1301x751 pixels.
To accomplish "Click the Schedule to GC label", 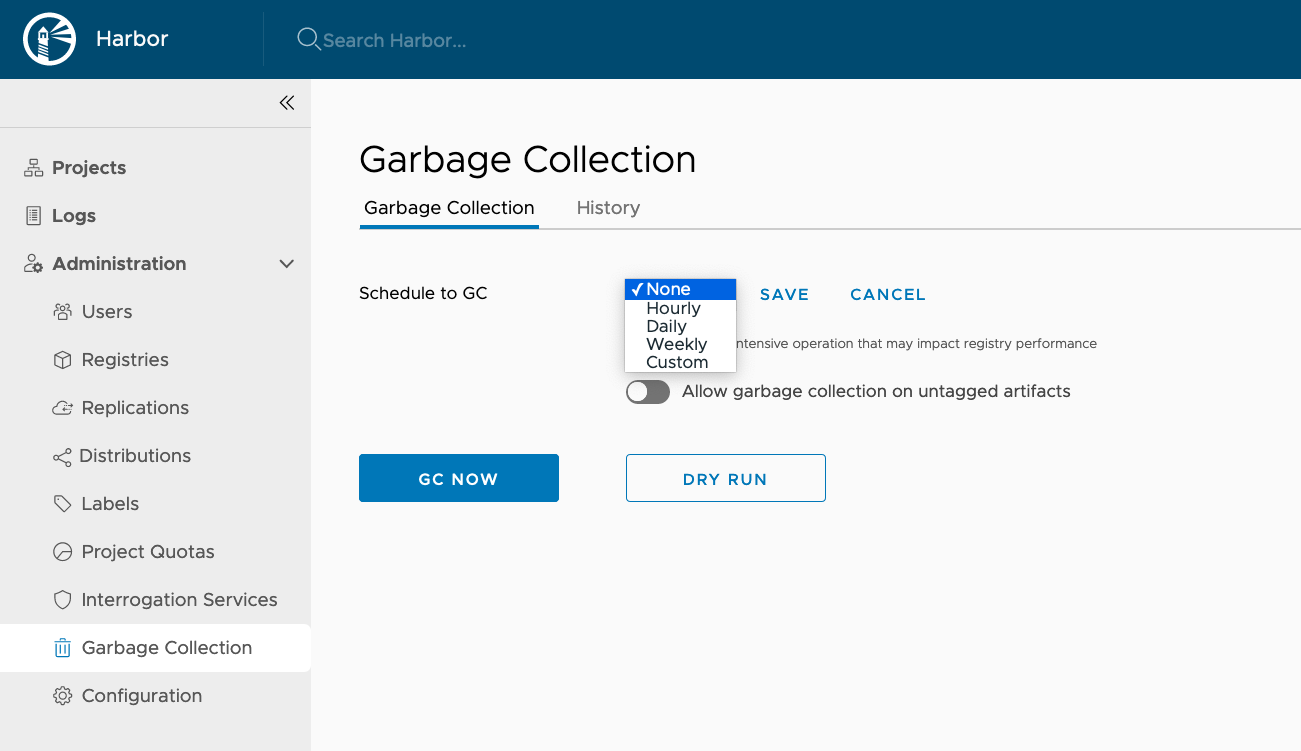I will pyautogui.click(x=423, y=294).
